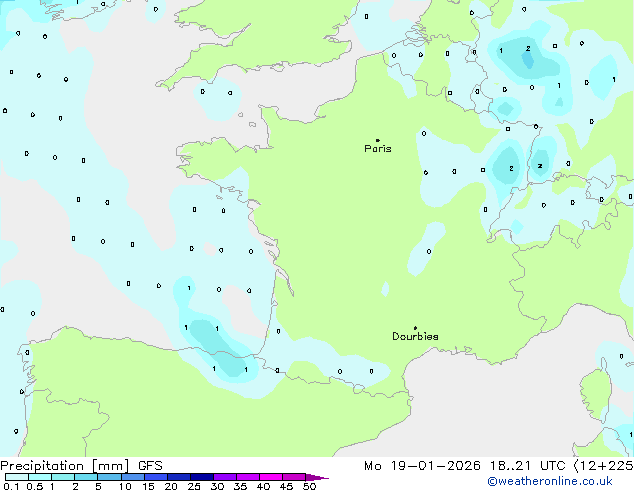This screenshot has height=490, width=634.
Task: Click the Paris city label
Action: pyautogui.click(x=378, y=149)
